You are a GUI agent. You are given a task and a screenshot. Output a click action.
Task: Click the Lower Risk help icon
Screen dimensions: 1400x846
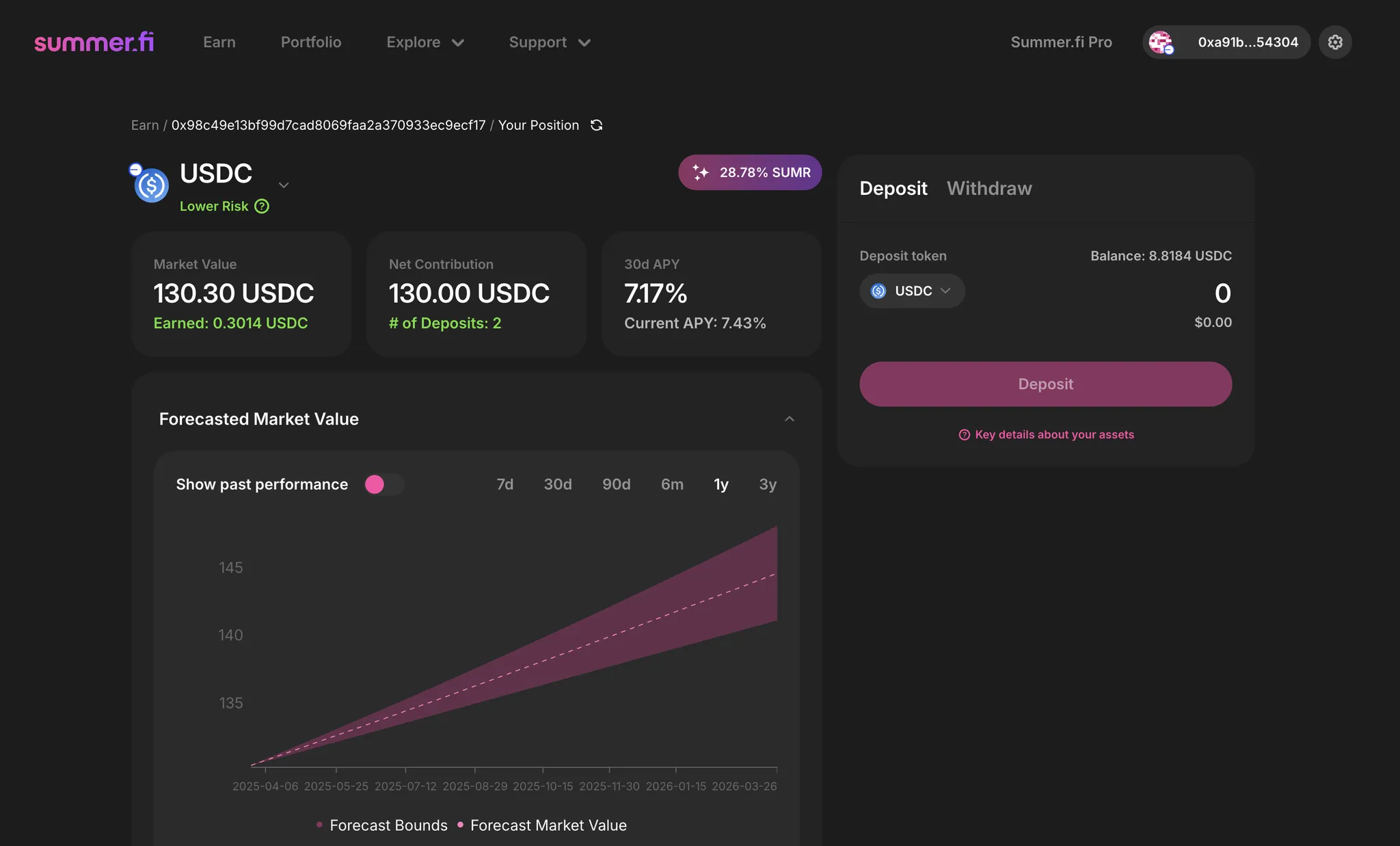(262, 207)
